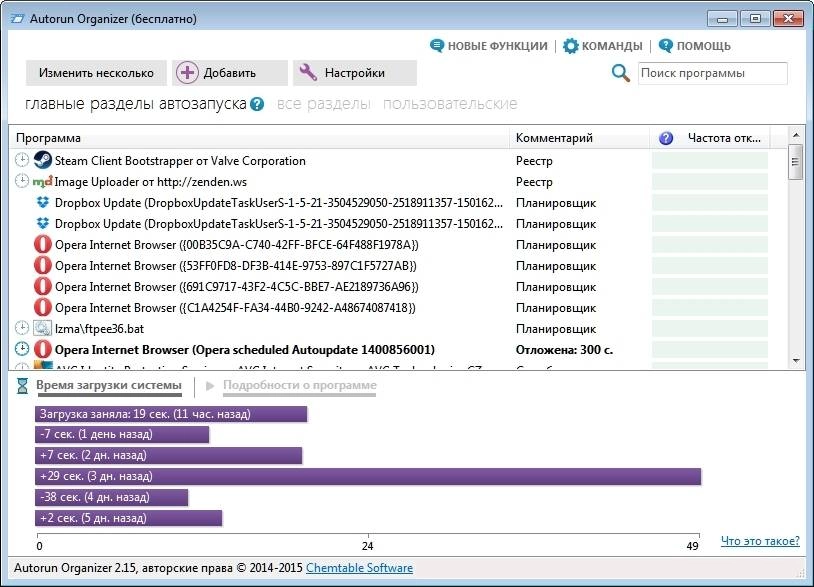The height and width of the screenshot is (587, 814).
Task: Click the delay clock icon on the Image Uploader row
Action: click(22, 181)
